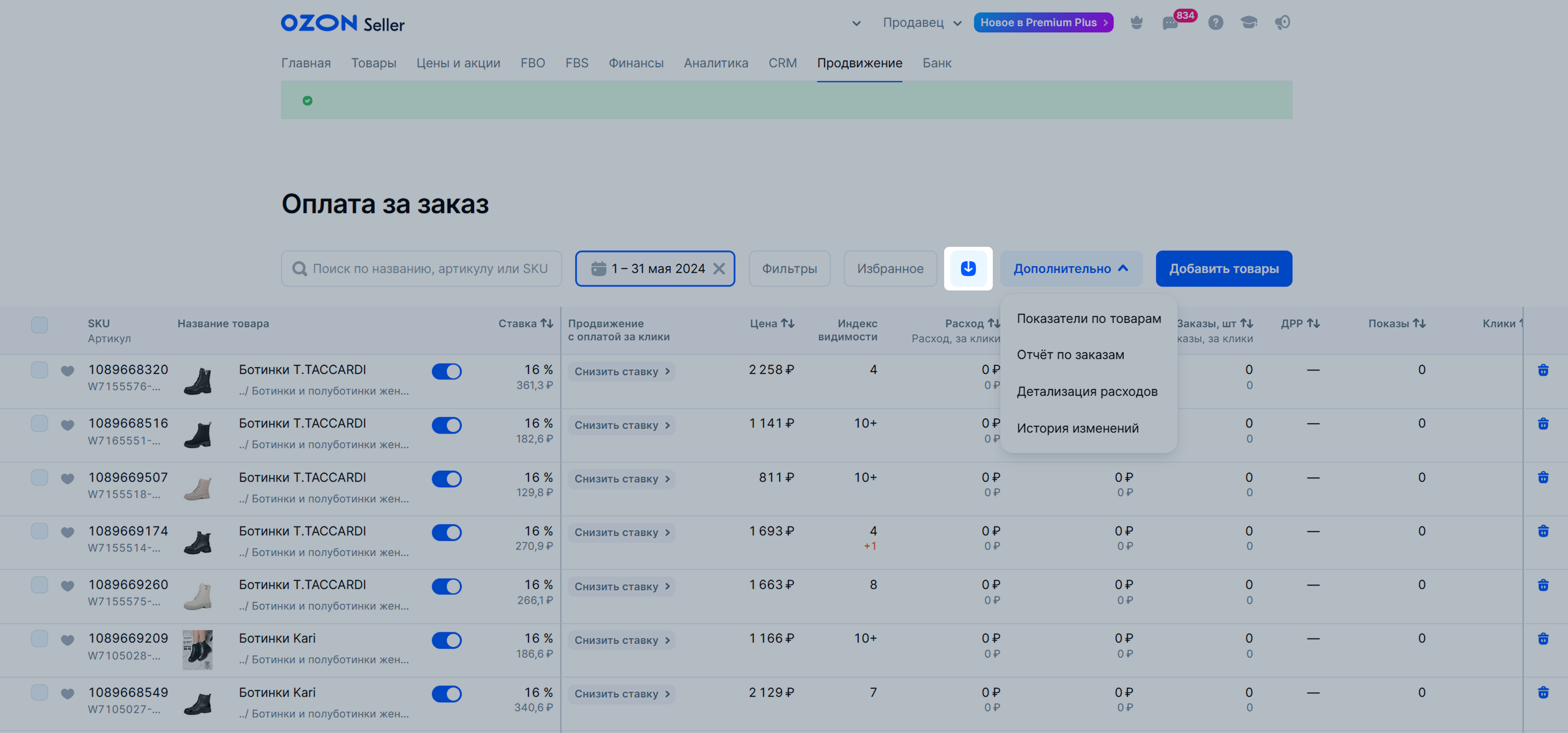Viewport: 1568px width, 733px height.
Task: Go to the Товары tab
Action: click(374, 63)
